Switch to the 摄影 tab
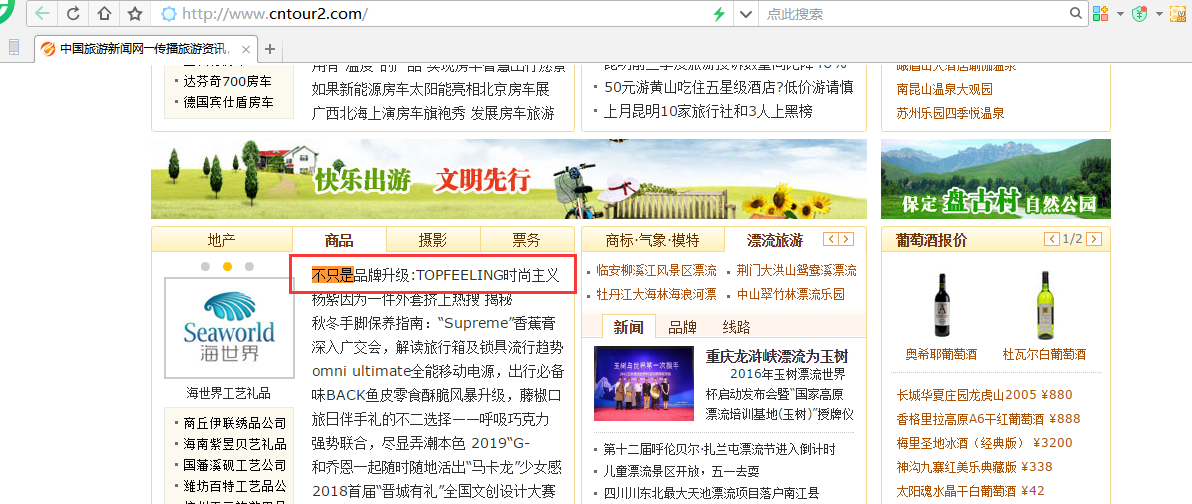The width and height of the screenshot is (1192, 504). click(x=433, y=240)
